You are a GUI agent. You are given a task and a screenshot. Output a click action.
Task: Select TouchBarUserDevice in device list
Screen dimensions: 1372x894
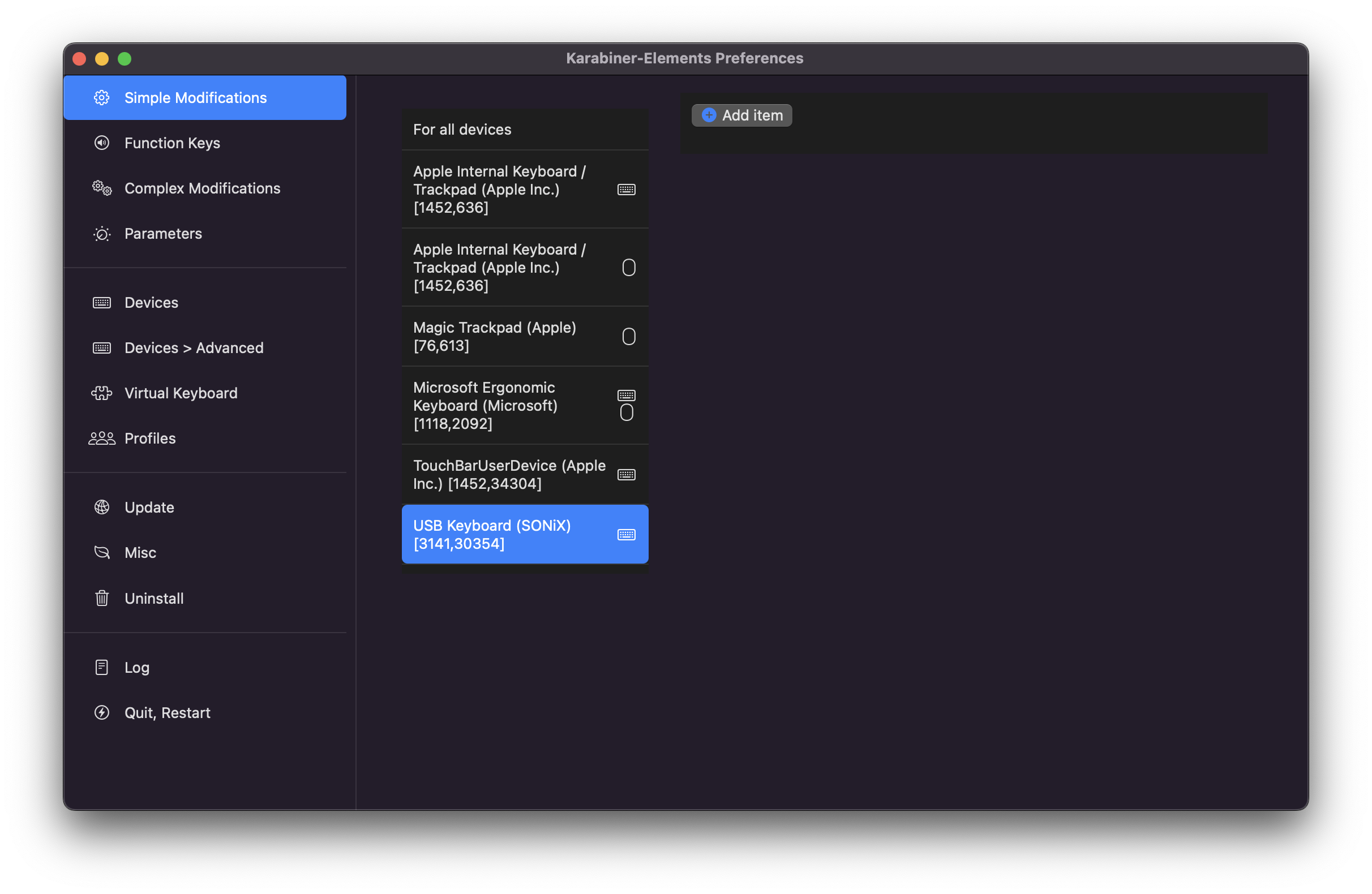524,474
